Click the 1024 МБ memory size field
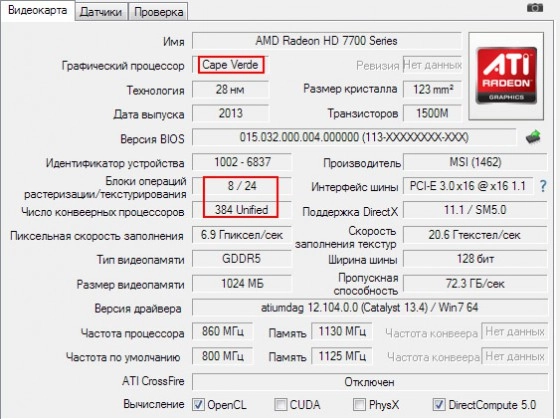This screenshot has height=419, width=560. [242, 284]
